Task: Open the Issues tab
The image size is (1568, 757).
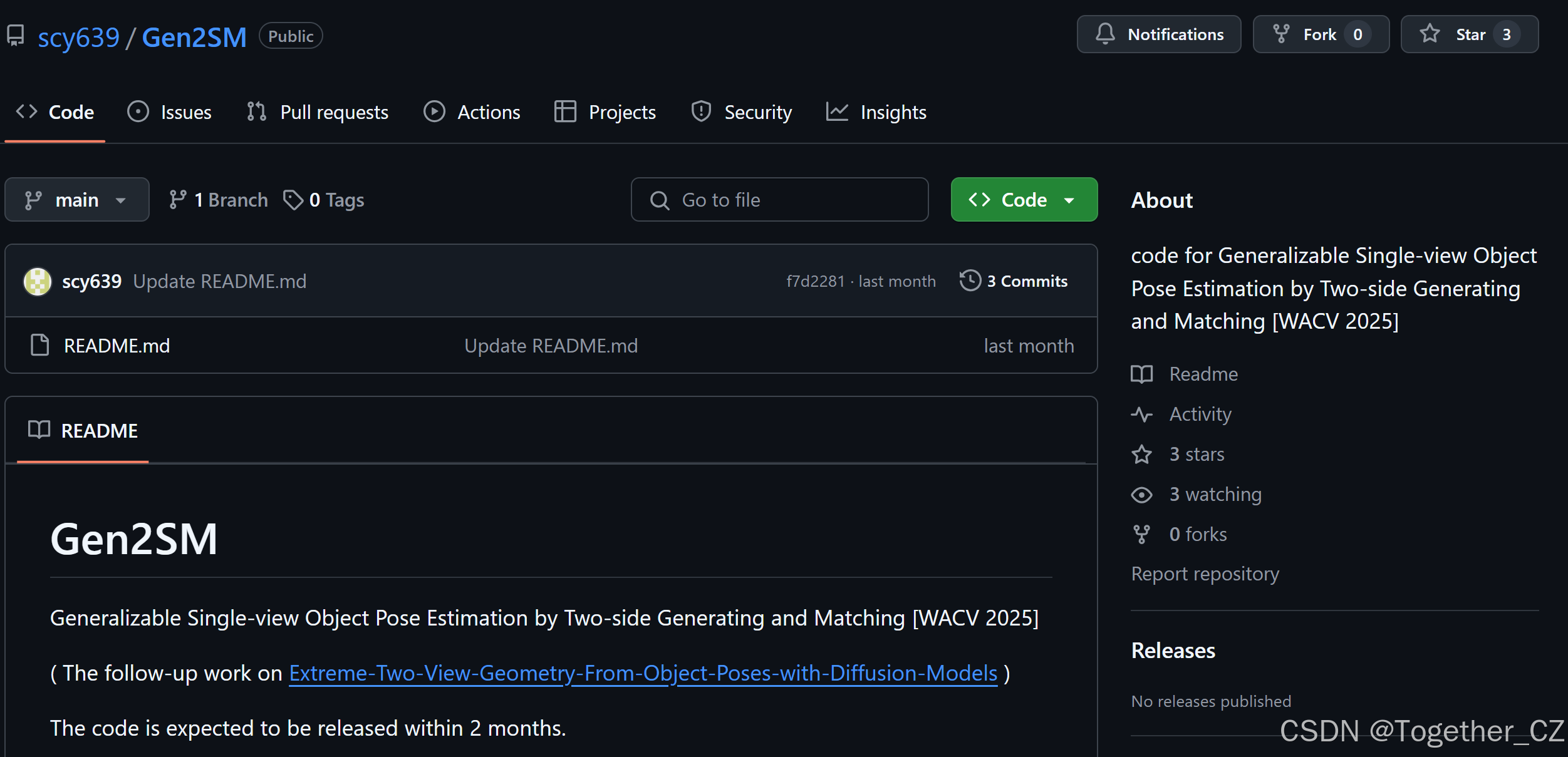Action: click(x=169, y=112)
